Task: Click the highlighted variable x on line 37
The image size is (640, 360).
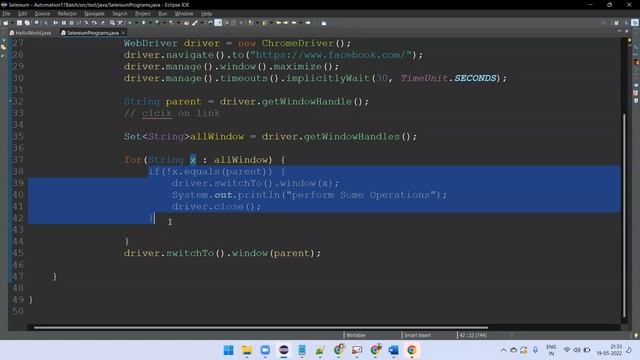Action: [193, 160]
